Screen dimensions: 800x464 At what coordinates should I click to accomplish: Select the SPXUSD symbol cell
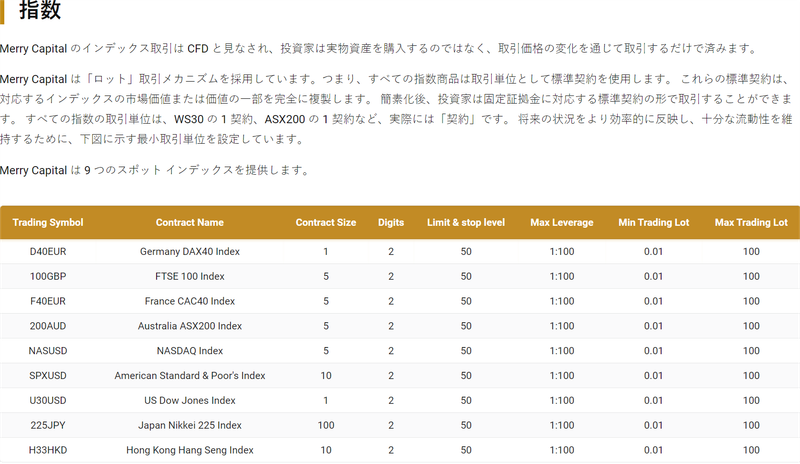(x=48, y=376)
